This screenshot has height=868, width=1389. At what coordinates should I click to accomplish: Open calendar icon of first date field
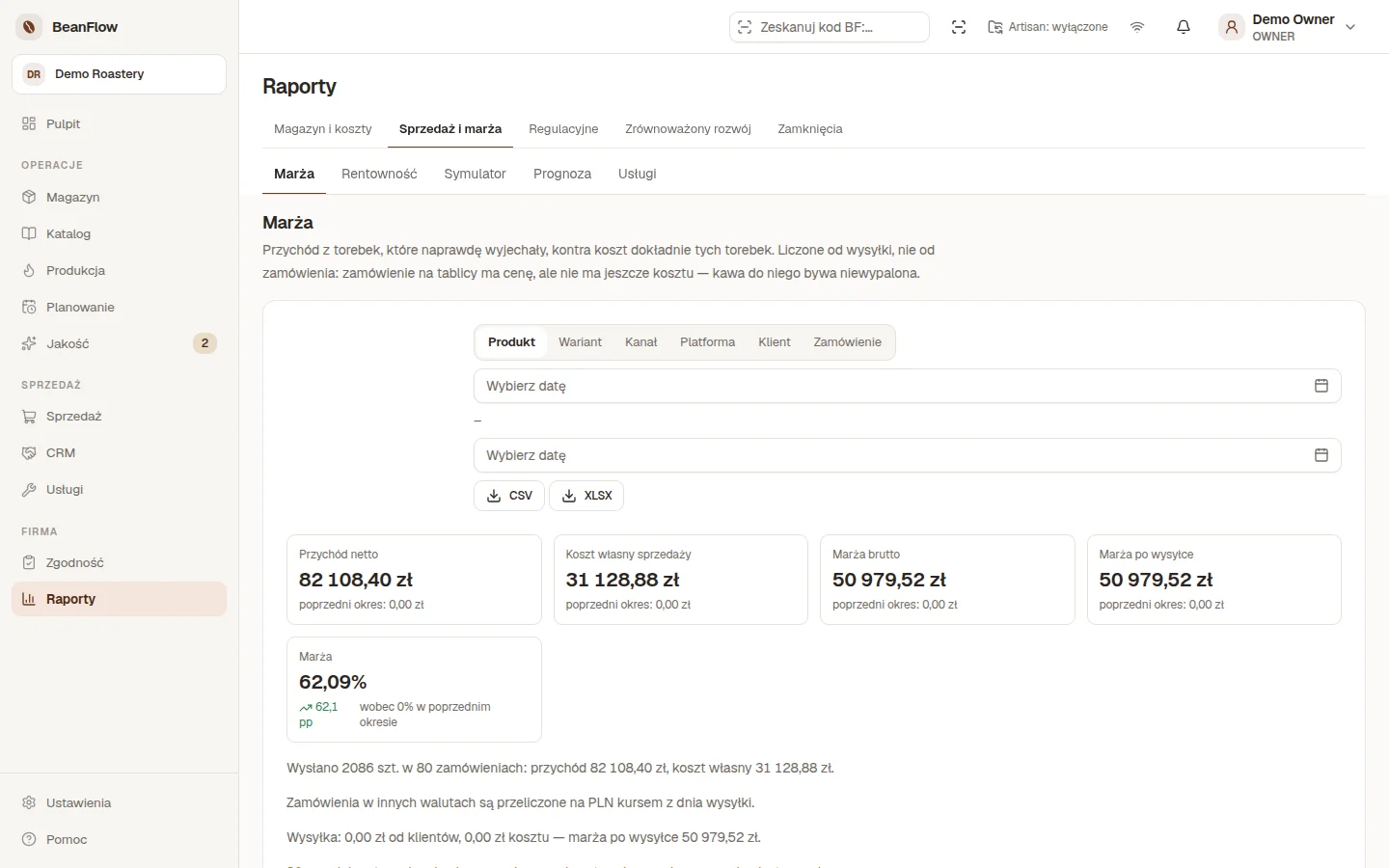point(1321,386)
